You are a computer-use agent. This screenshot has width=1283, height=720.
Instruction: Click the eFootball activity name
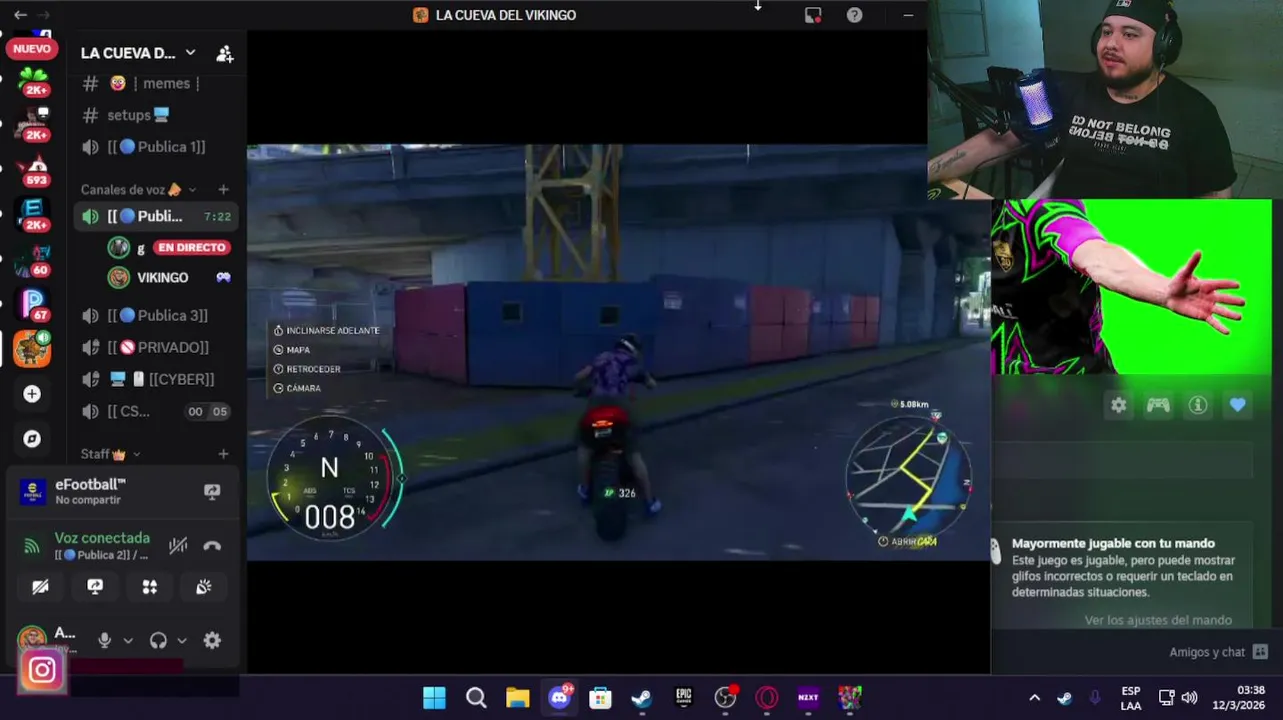90,484
